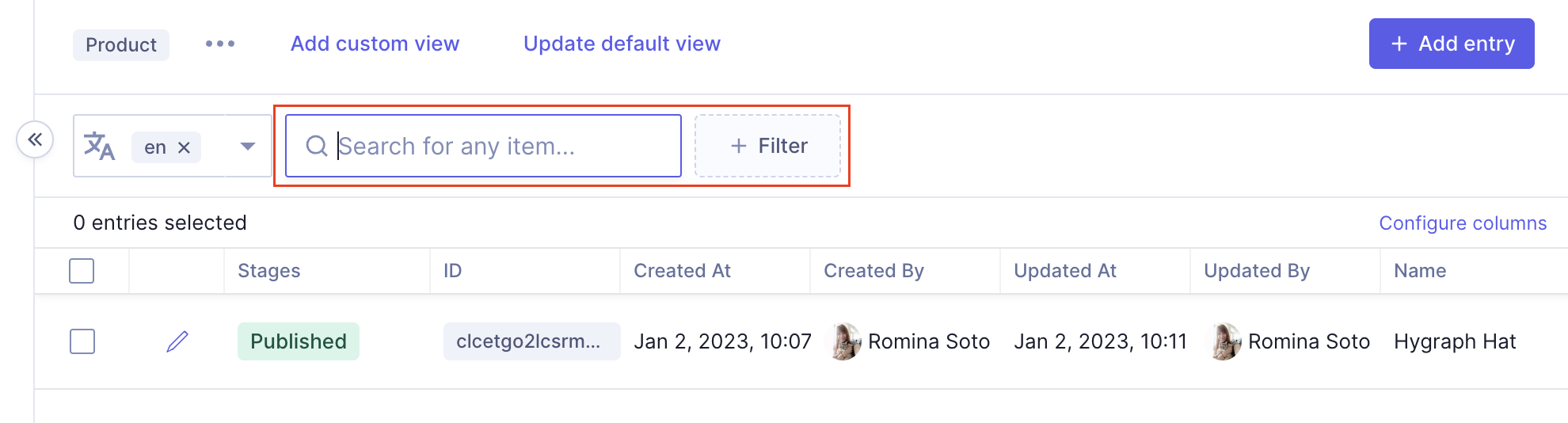
Task: Add a new Filter
Action: [767, 146]
